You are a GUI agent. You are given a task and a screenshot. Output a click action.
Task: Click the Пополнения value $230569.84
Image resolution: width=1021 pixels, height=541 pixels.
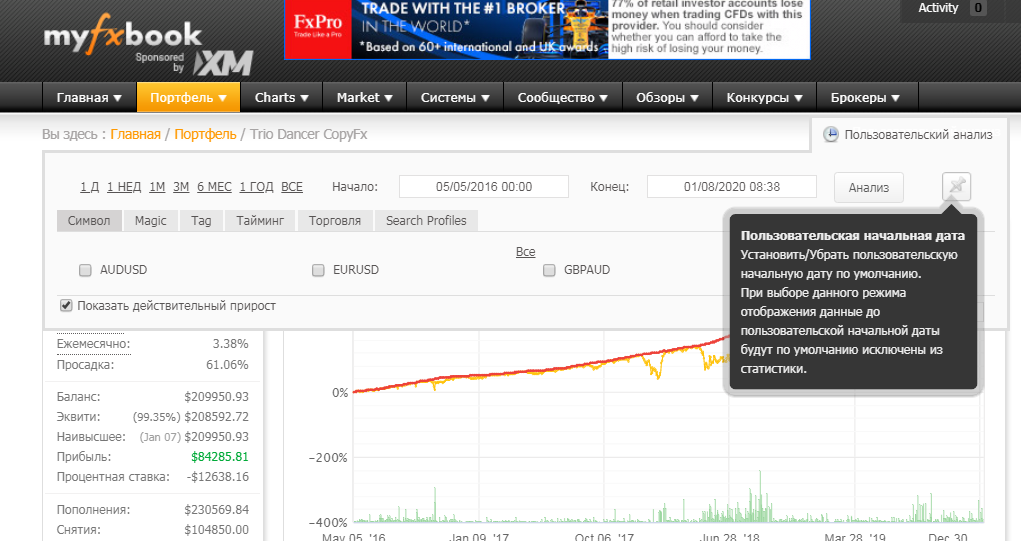(x=216, y=510)
